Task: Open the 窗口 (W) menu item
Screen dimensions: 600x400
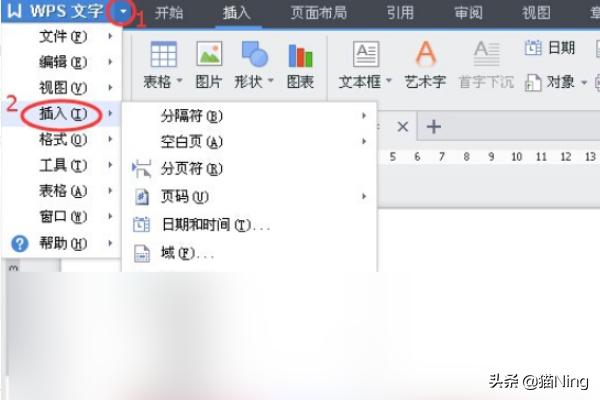Action: point(63,217)
